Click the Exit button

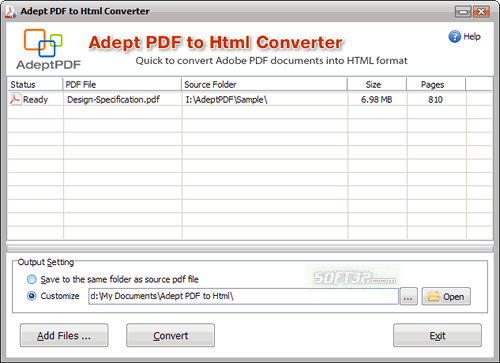coord(437,335)
